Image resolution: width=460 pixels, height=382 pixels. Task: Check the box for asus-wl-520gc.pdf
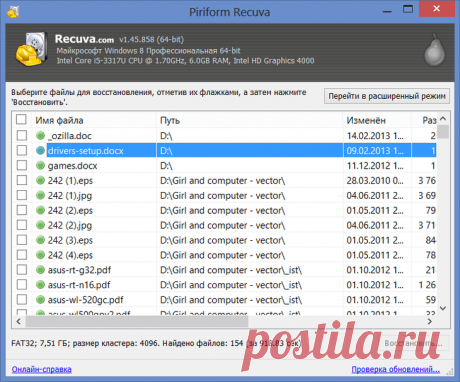pos(22,299)
